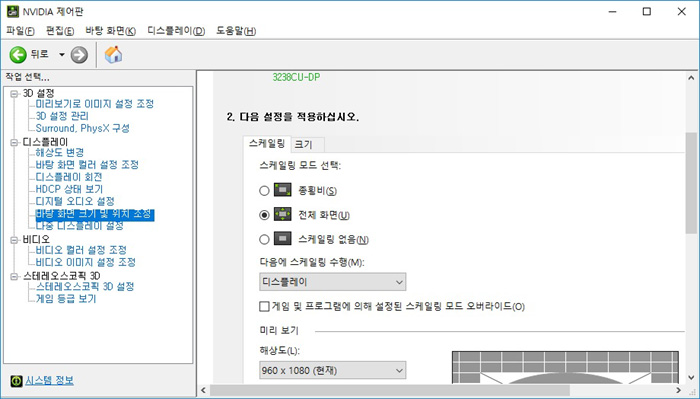Open the 다음에 스케일링 수행 디스플레이 dropdown
The height and width of the screenshot is (399, 700).
tap(333, 282)
